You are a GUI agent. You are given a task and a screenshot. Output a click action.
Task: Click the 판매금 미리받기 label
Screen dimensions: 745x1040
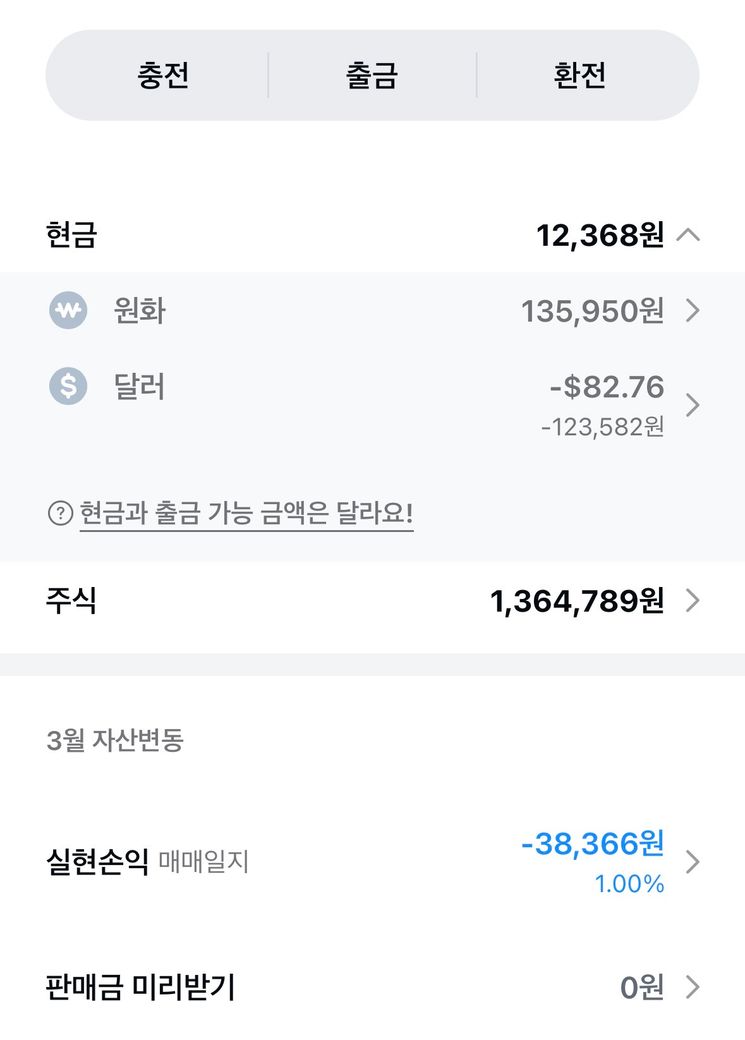point(140,988)
